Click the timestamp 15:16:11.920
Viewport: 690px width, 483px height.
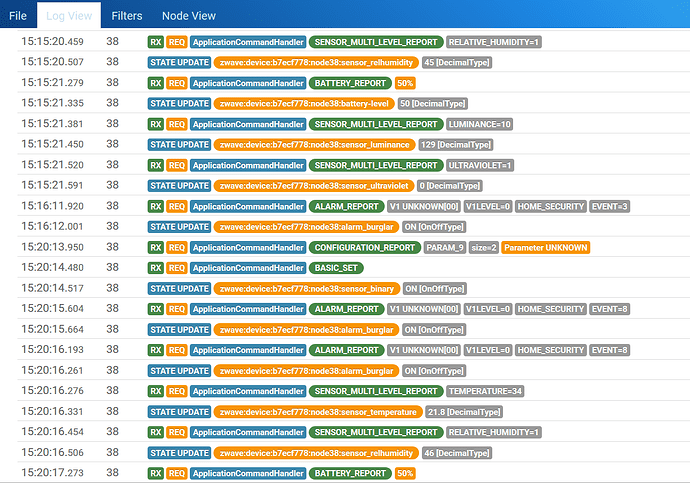pyautogui.click(x=52, y=206)
